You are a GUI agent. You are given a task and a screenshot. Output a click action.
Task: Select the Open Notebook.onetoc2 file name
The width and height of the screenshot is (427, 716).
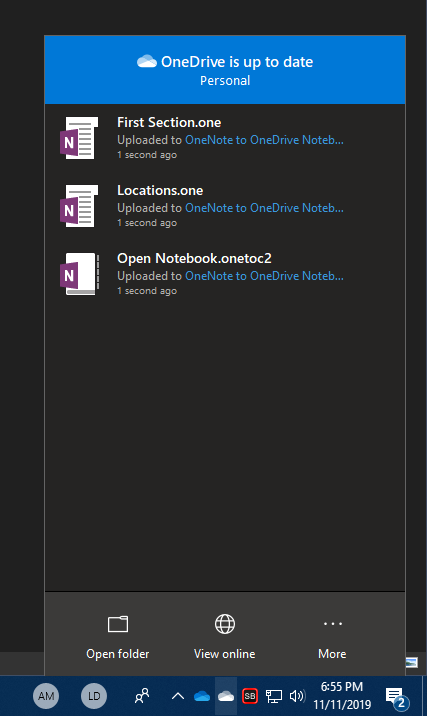[x=194, y=258]
